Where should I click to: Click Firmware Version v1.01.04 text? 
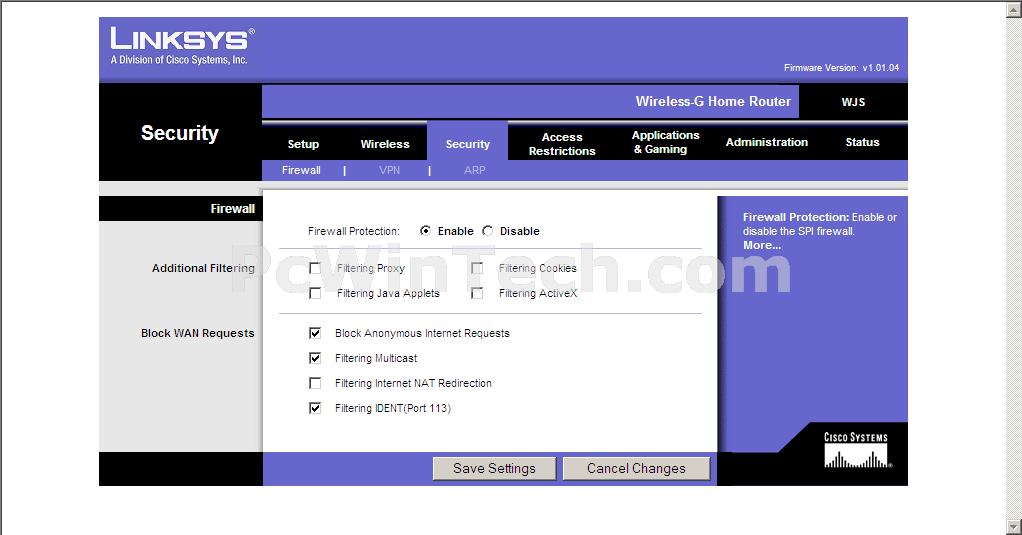click(x=841, y=68)
